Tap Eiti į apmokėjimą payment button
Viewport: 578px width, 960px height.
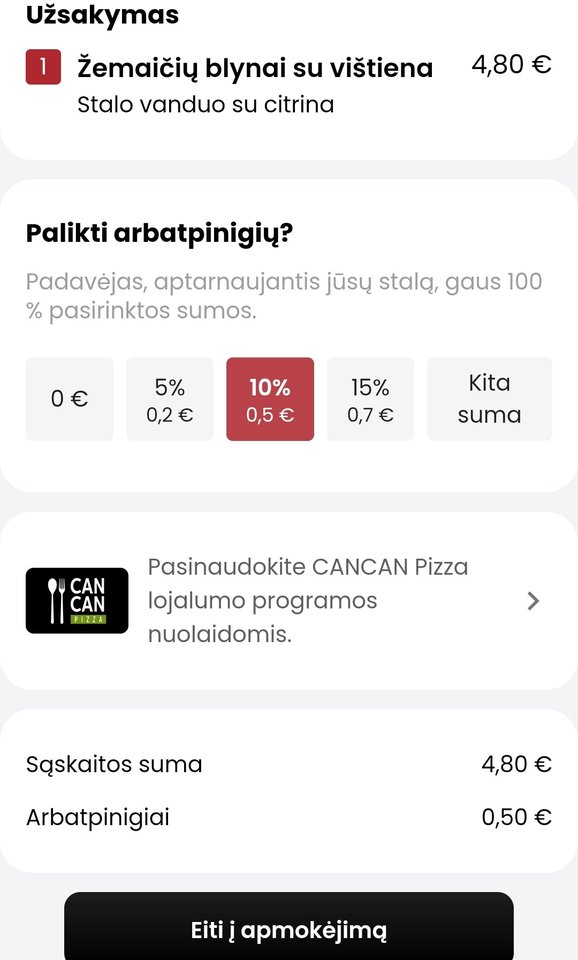point(289,928)
